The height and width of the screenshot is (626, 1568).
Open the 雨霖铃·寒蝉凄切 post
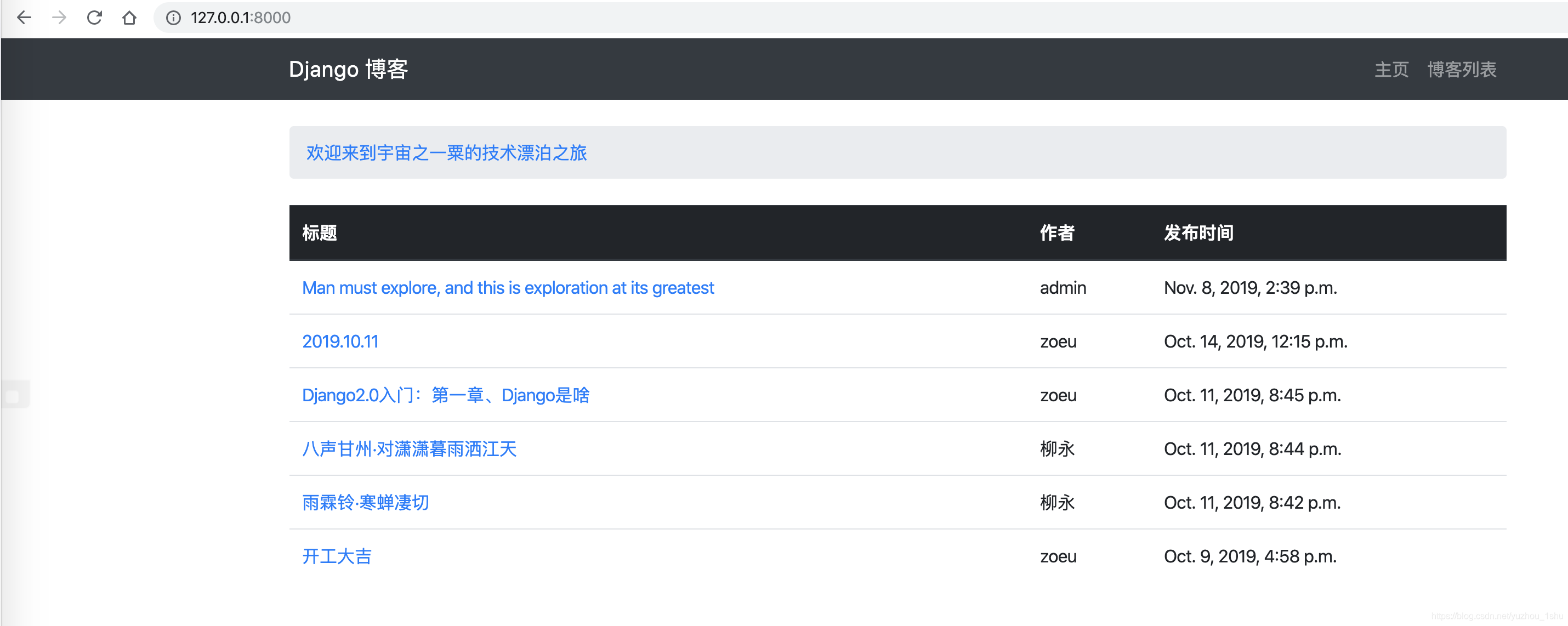[x=365, y=503]
